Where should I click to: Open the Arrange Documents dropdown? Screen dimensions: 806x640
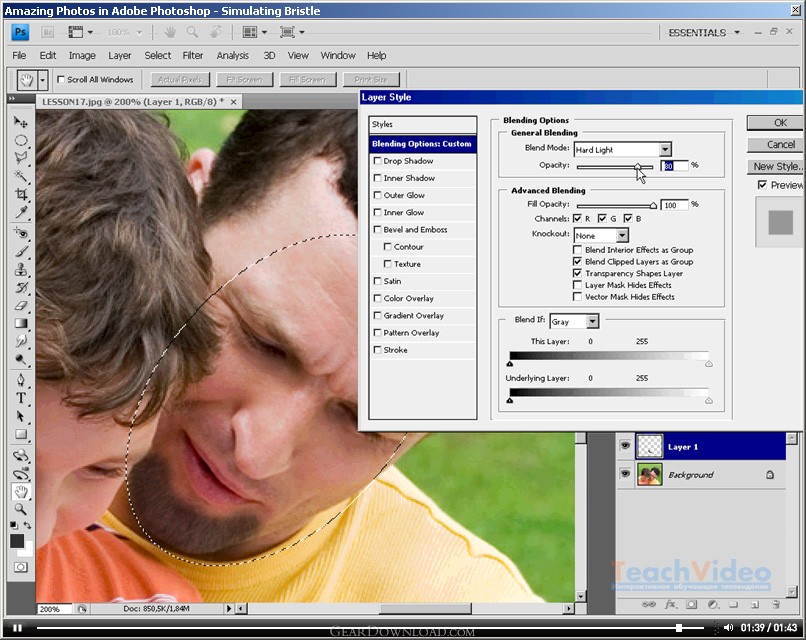255,32
